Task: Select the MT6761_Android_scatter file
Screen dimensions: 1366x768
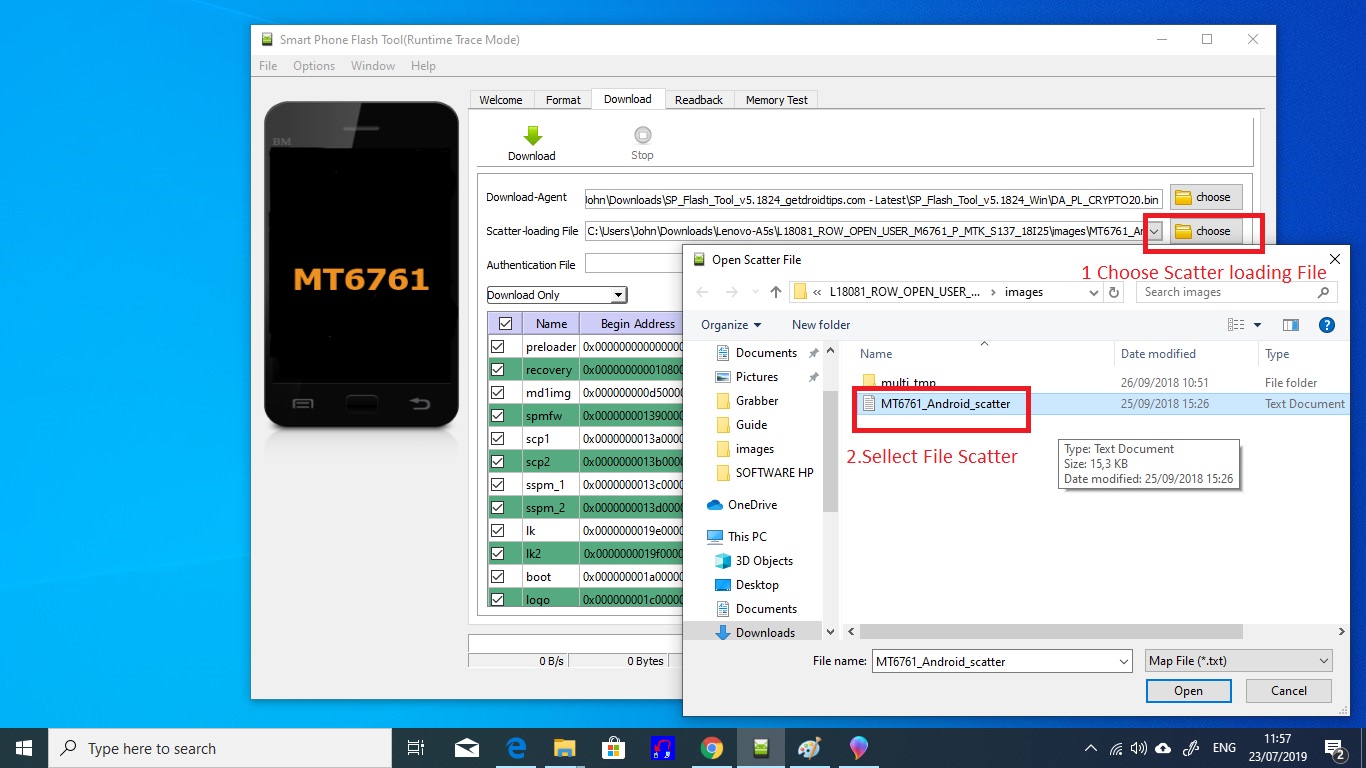Action: click(x=945, y=404)
